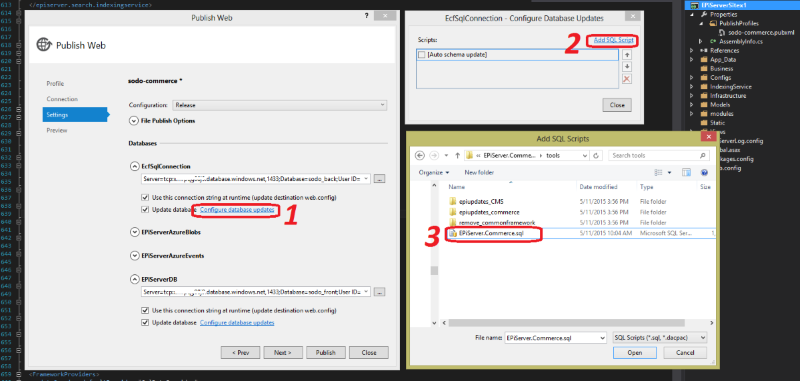The image size is (800, 381).
Task: Go back in Add SQL Scripts dialog
Action: click(420, 155)
